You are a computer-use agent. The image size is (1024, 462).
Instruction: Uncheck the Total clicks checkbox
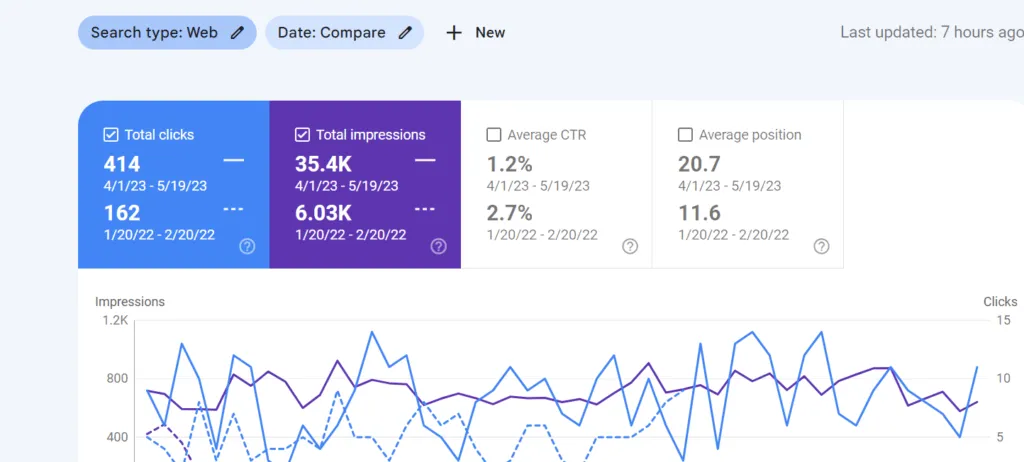click(110, 135)
